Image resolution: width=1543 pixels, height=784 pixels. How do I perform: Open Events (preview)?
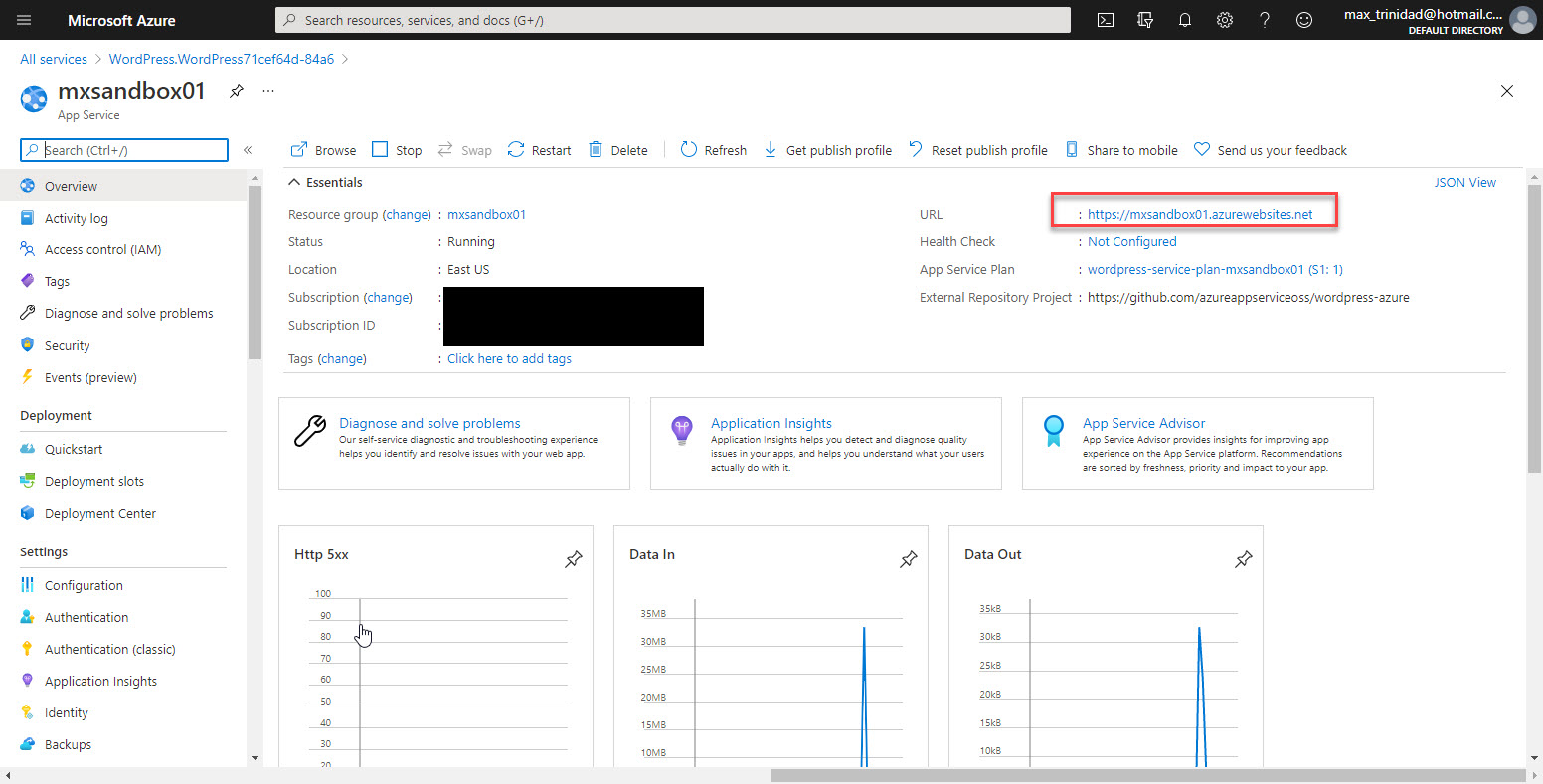pyautogui.click(x=123, y=377)
